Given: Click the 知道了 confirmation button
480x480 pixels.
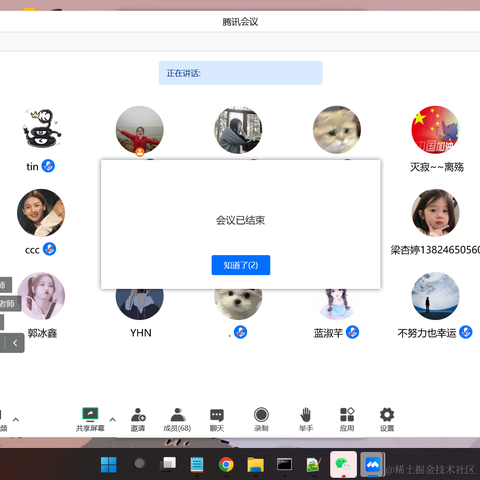Looking at the screenshot, I should (241, 265).
